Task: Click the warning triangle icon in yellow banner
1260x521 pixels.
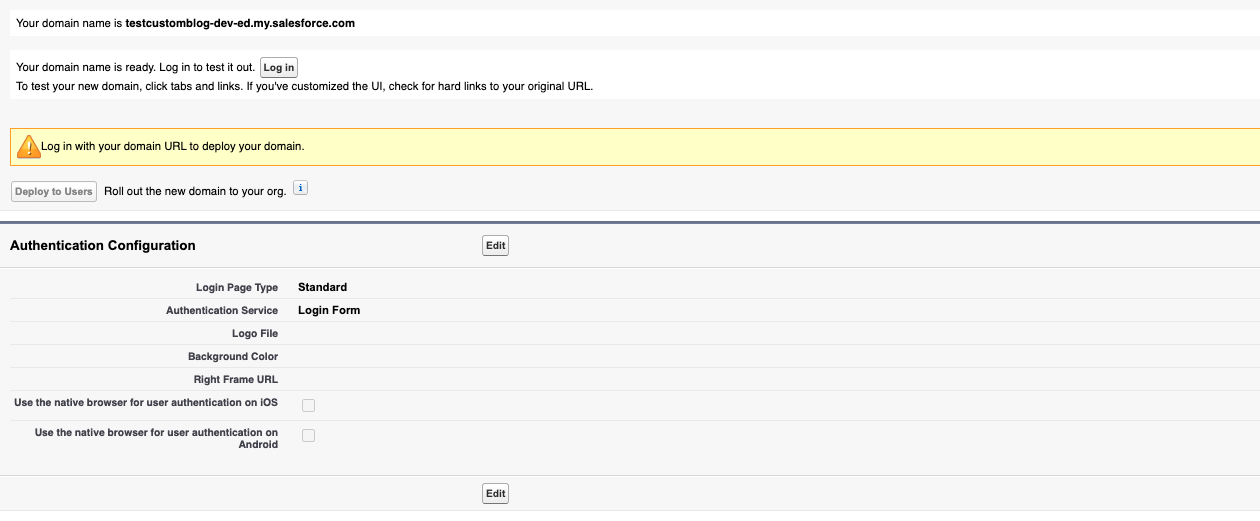Action: point(28,147)
